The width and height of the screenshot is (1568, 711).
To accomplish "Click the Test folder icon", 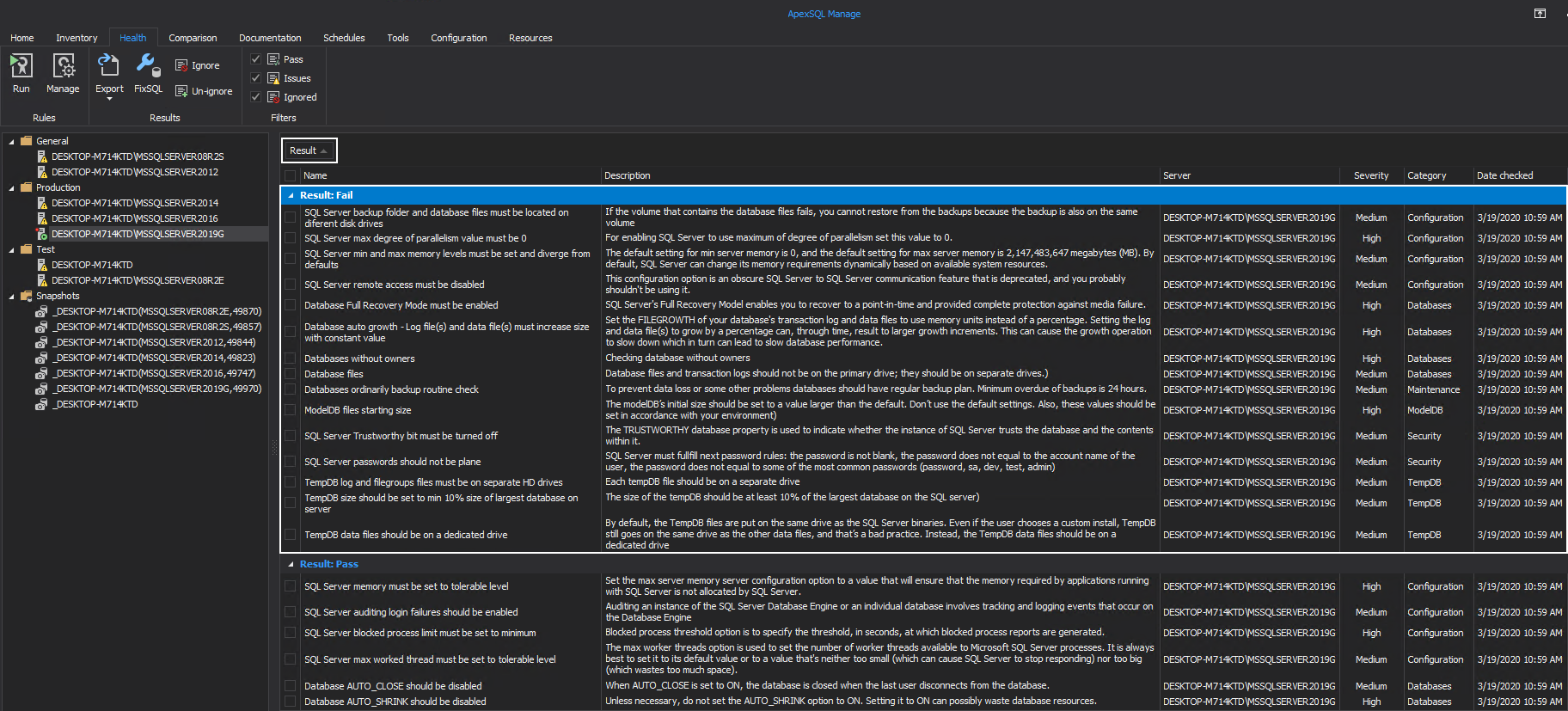I will pos(26,249).
